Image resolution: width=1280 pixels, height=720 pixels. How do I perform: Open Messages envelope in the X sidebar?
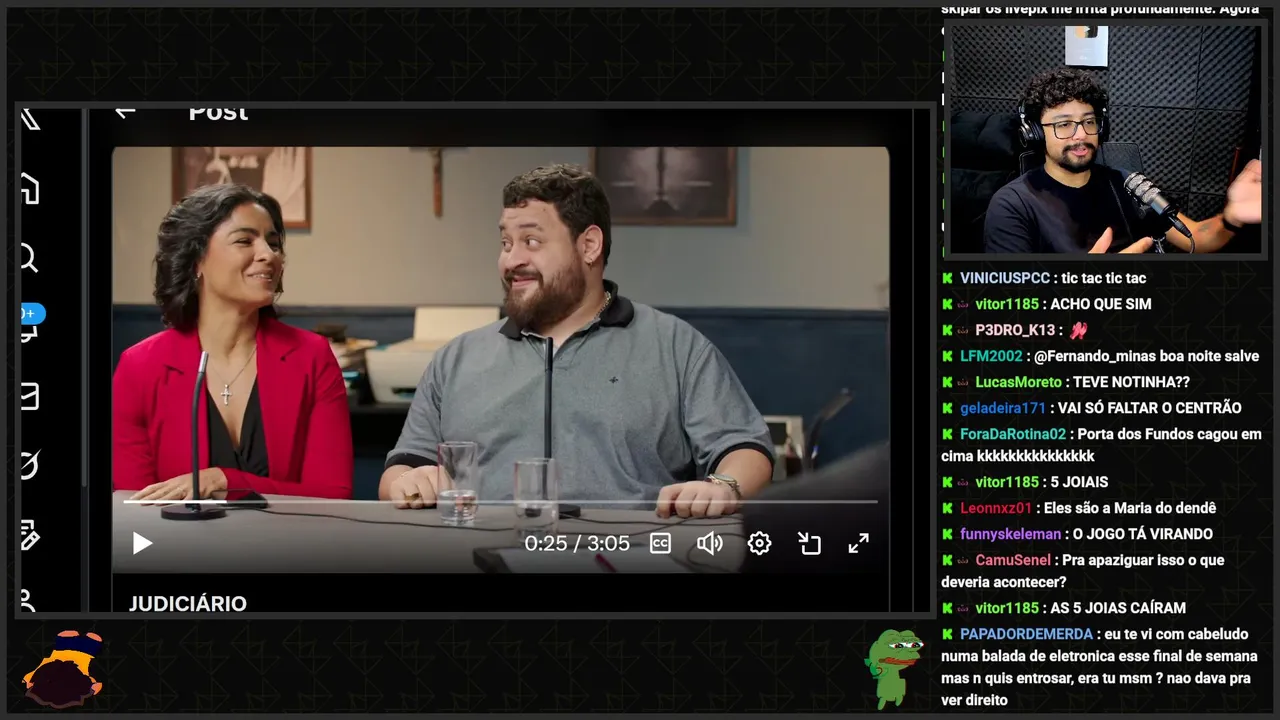pos(29,397)
